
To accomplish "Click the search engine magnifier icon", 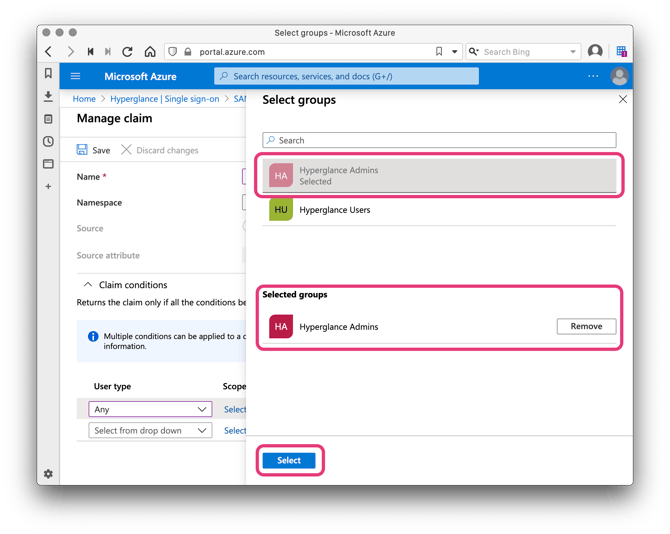I will point(473,52).
